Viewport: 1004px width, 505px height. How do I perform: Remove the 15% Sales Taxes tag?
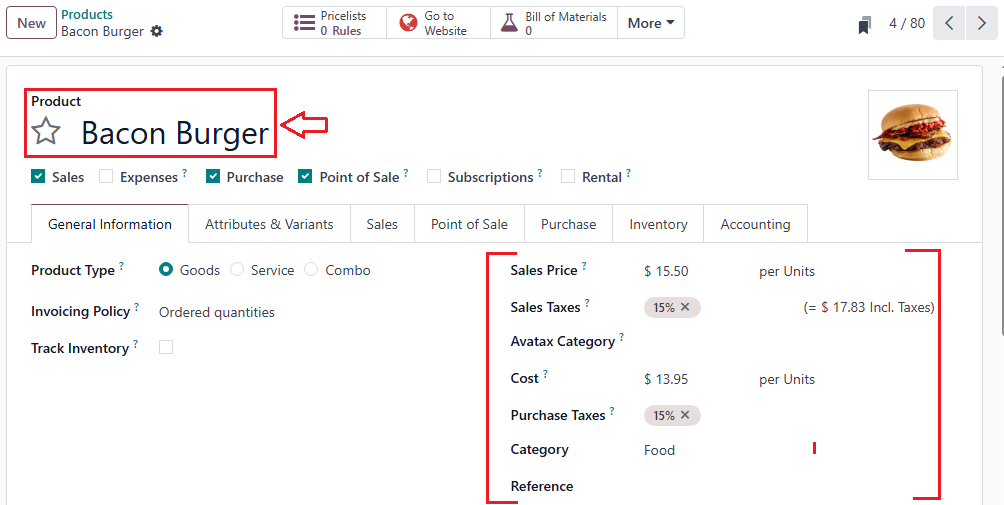tap(685, 307)
